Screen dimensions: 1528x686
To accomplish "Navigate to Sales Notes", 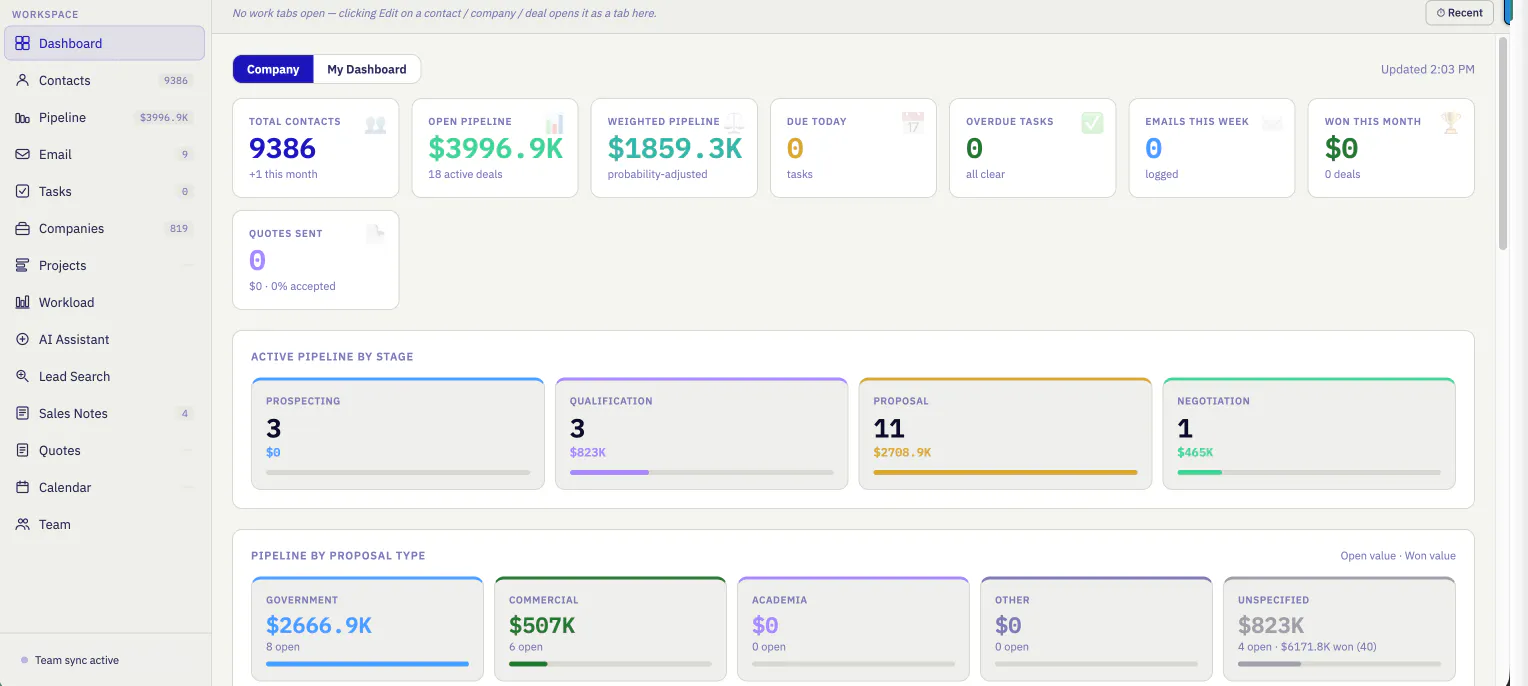I will coord(104,413).
